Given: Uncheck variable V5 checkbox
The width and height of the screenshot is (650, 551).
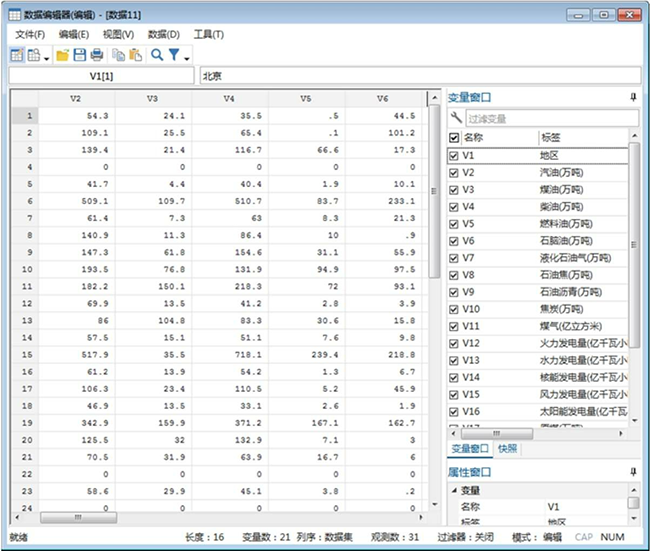Looking at the screenshot, I should point(454,224).
